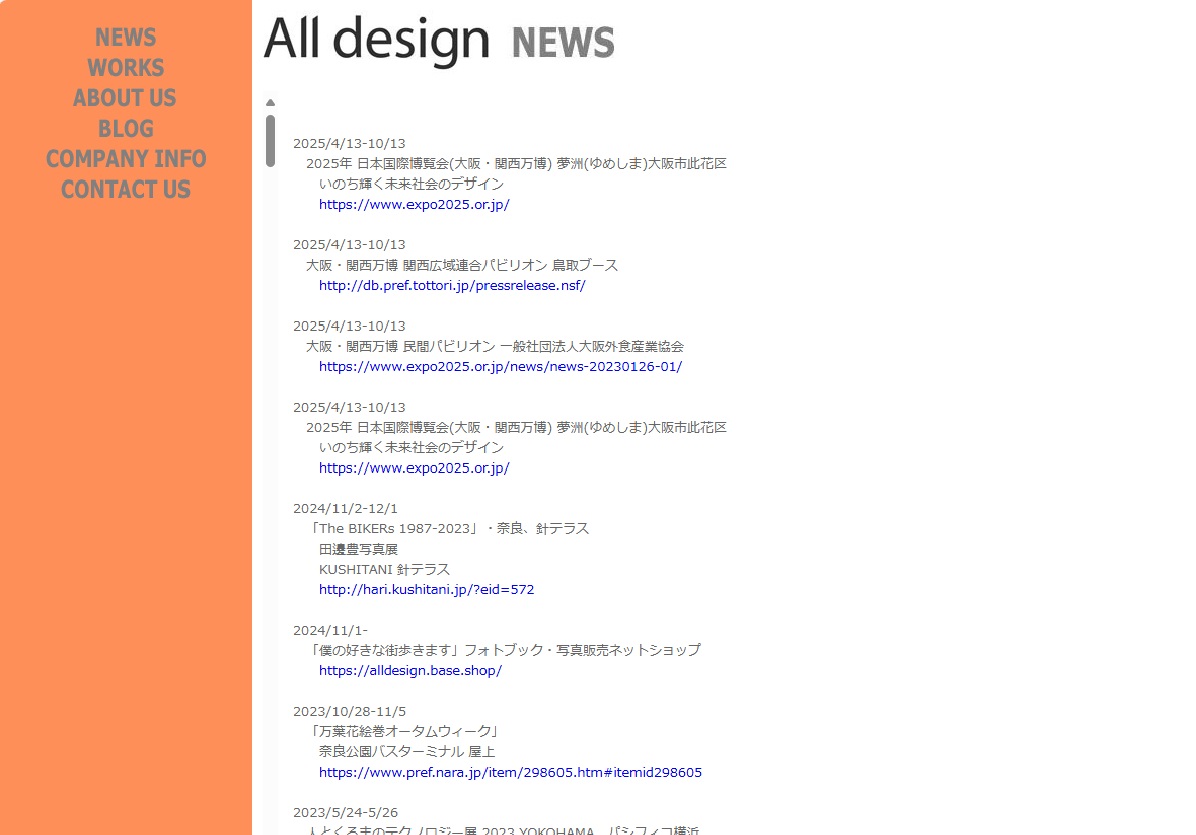Viewport: 1196px width, 835px height.
Task: Open NEWS in the orange sidebar
Action: pos(125,37)
